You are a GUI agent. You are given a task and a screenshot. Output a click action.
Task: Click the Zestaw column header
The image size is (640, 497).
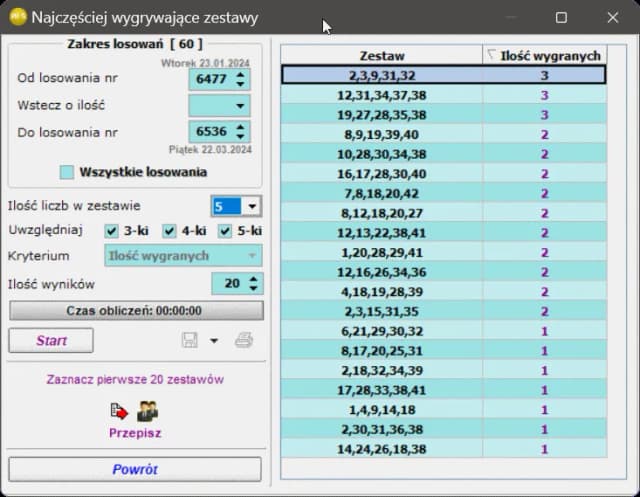tap(381, 56)
